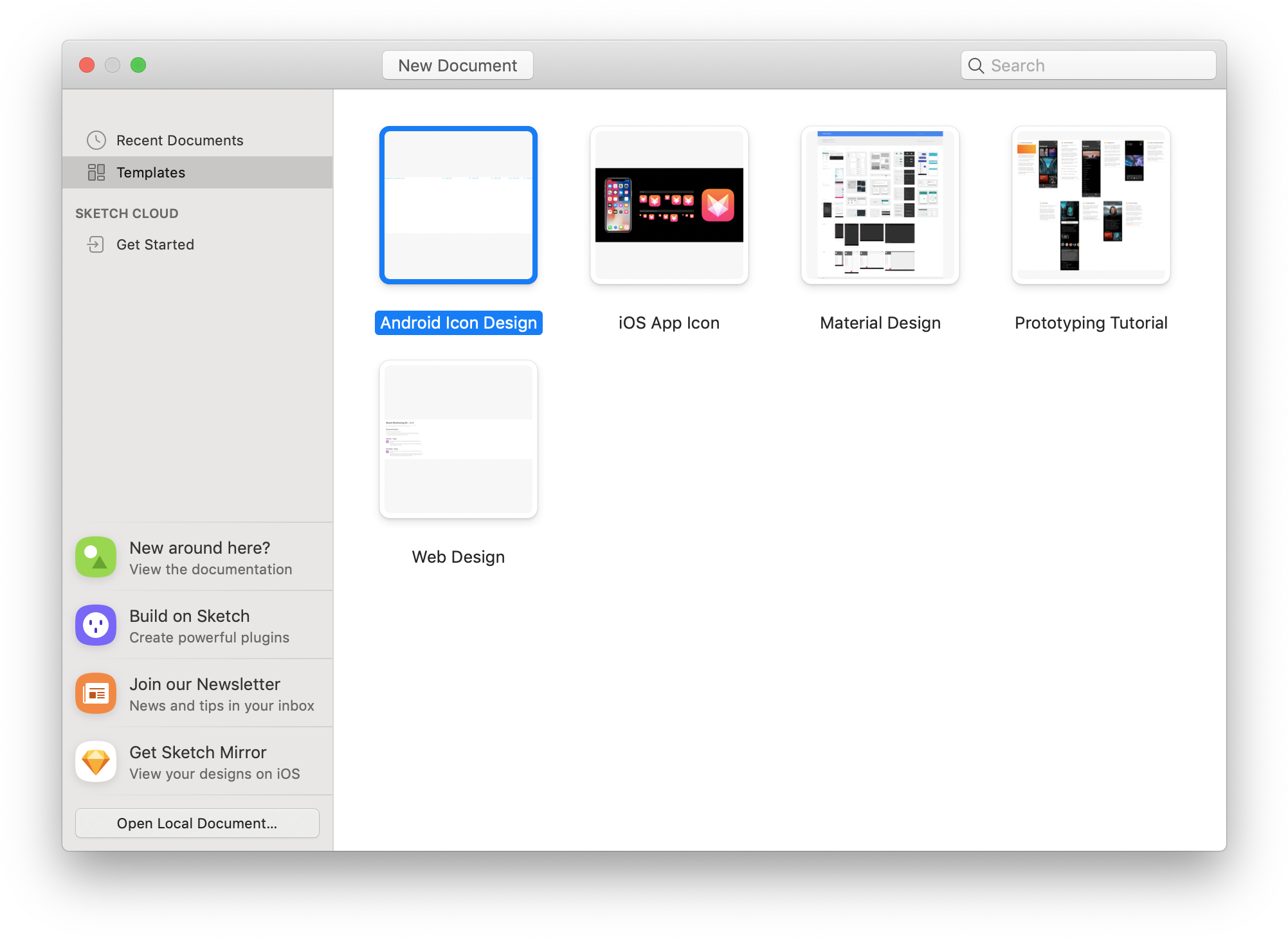Select the iOS App Icon thumbnail
Screen dimensions: 1288x937
pyautogui.click(x=669, y=205)
